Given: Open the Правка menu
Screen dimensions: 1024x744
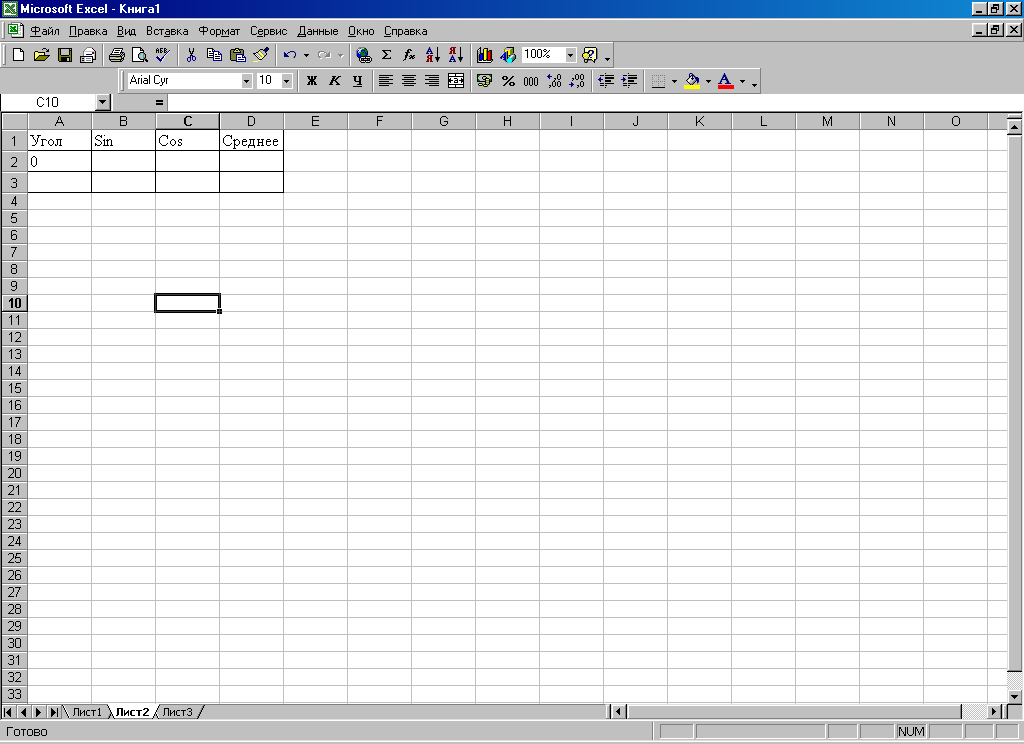Looking at the screenshot, I should point(88,31).
